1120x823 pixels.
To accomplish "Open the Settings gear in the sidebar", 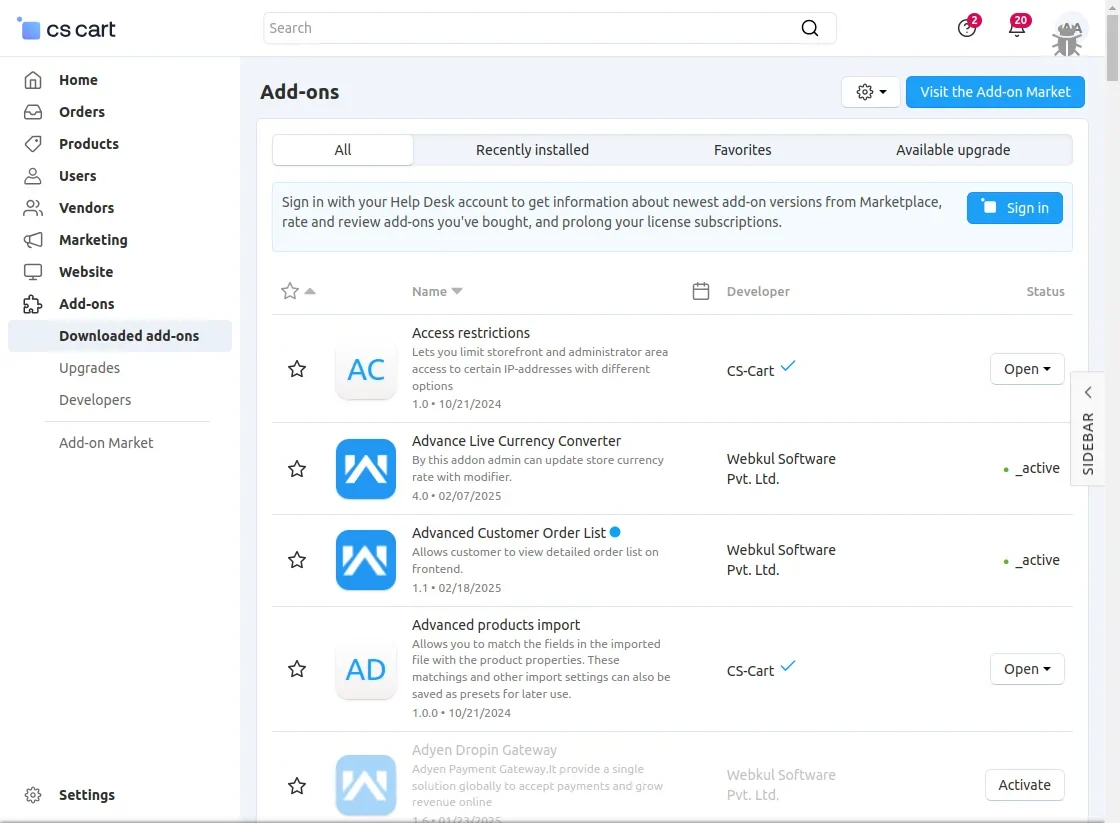I will click(33, 795).
